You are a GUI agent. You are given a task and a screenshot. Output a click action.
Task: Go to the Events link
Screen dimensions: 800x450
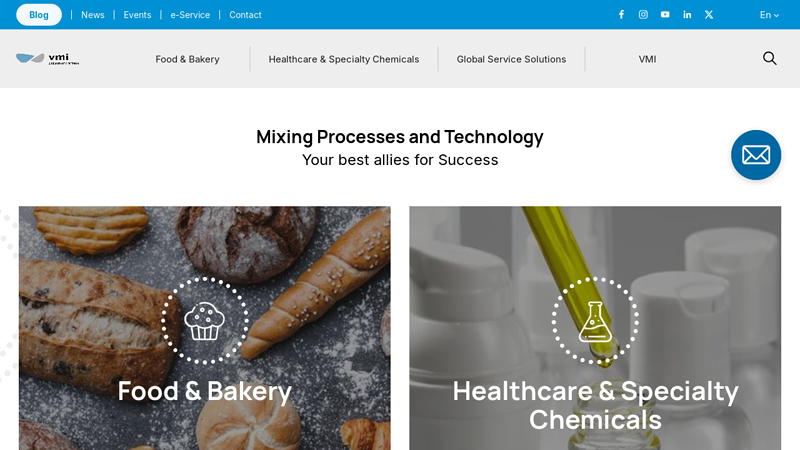click(x=137, y=15)
